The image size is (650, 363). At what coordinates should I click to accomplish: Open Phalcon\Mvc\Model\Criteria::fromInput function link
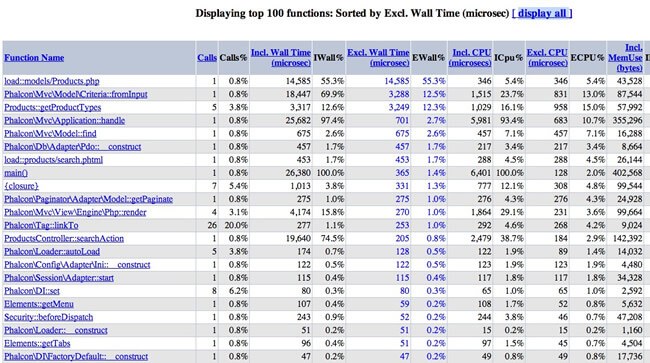(76, 94)
